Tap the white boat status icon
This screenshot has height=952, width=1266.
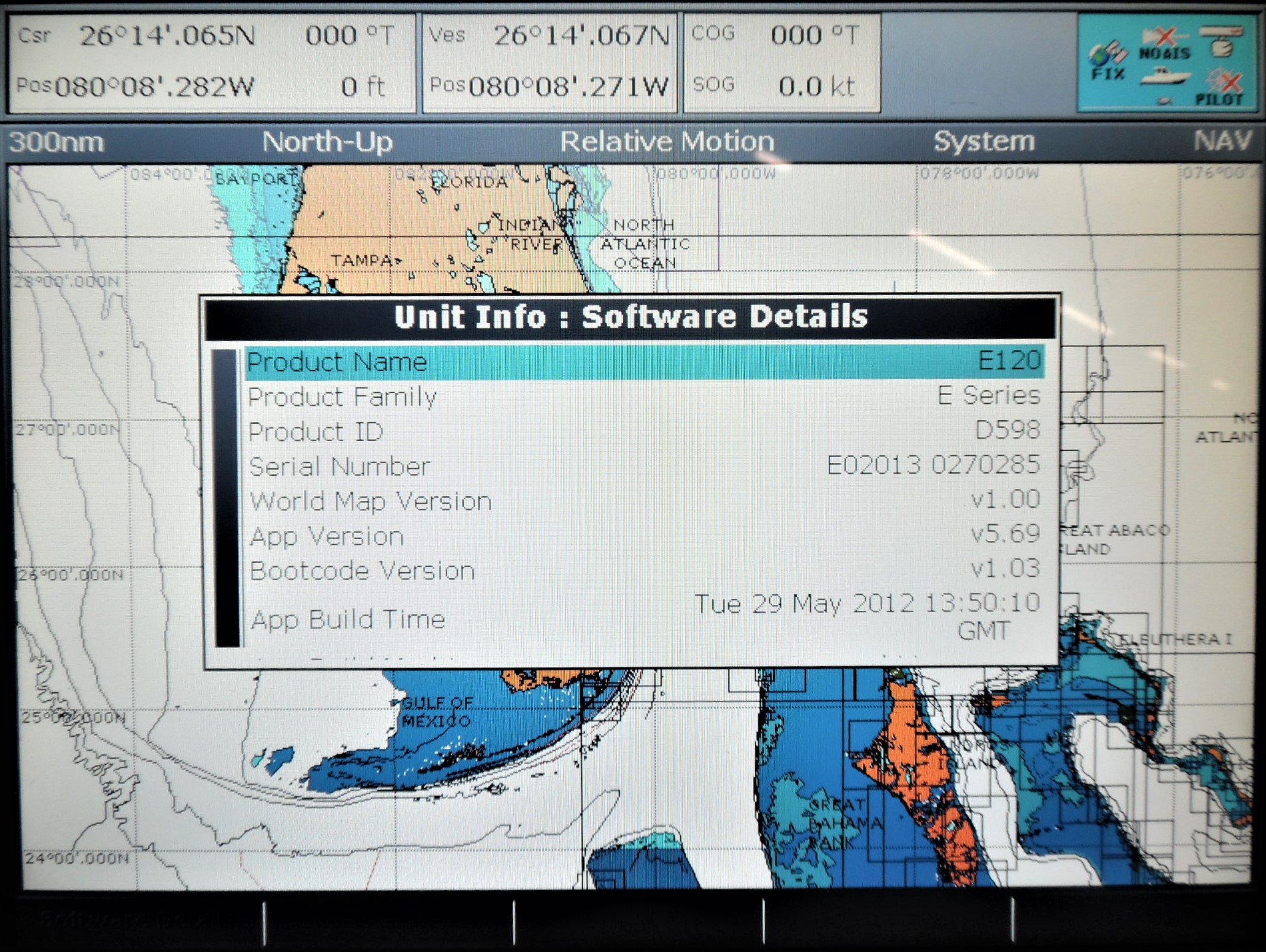click(x=1165, y=76)
